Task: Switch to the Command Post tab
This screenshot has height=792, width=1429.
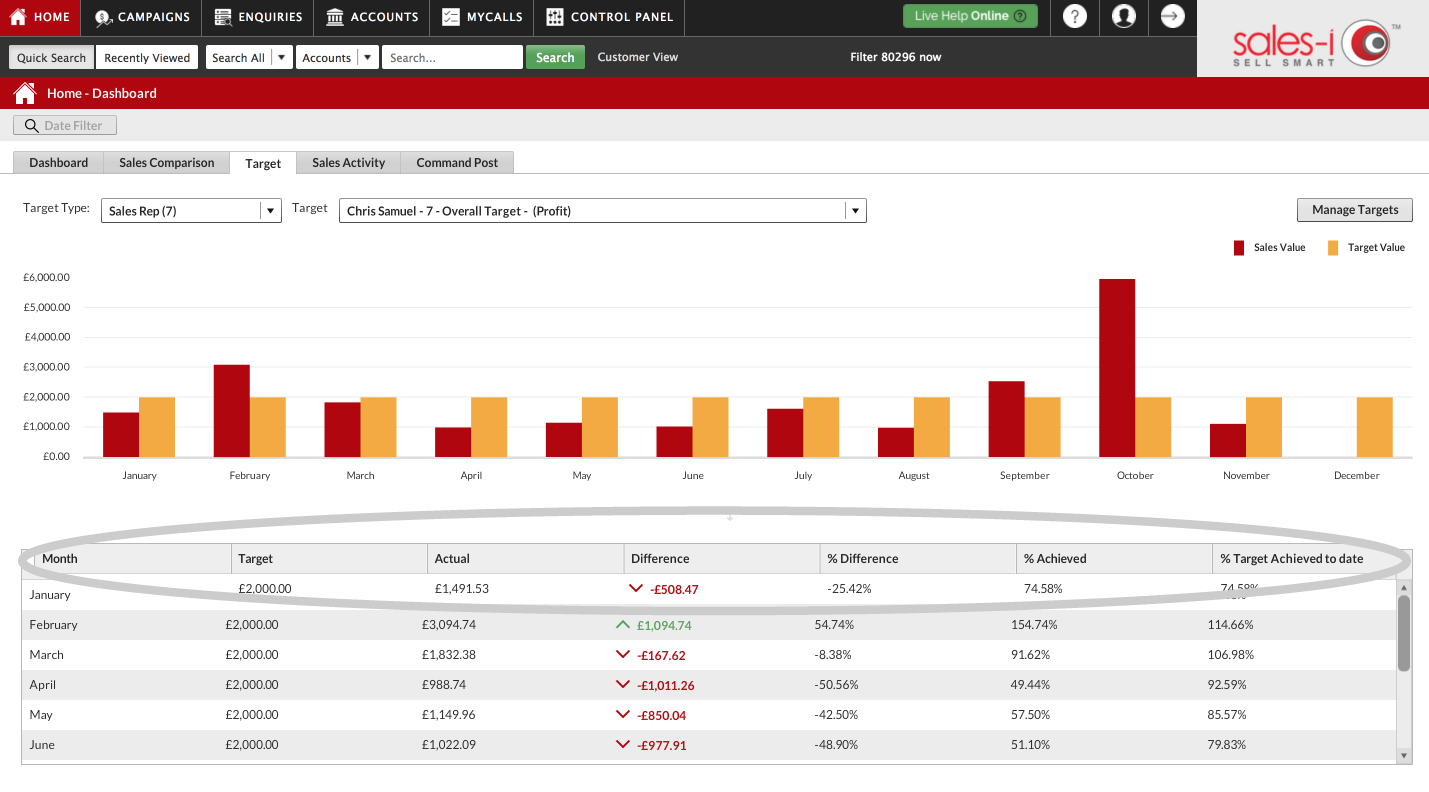Action: 457,162
